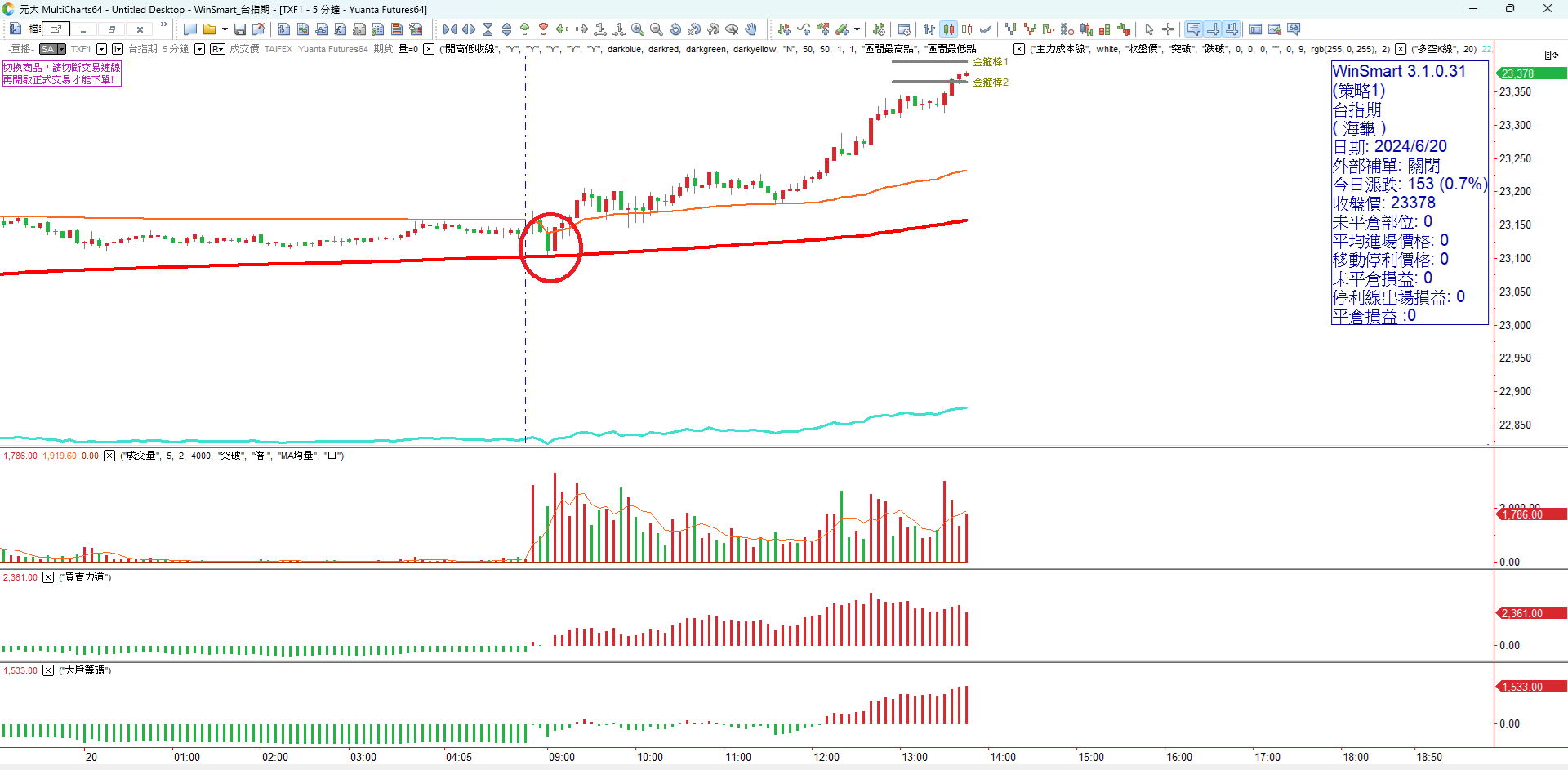
Task: Click the compress bar spacing icon
Action: pyautogui.click(x=450, y=29)
